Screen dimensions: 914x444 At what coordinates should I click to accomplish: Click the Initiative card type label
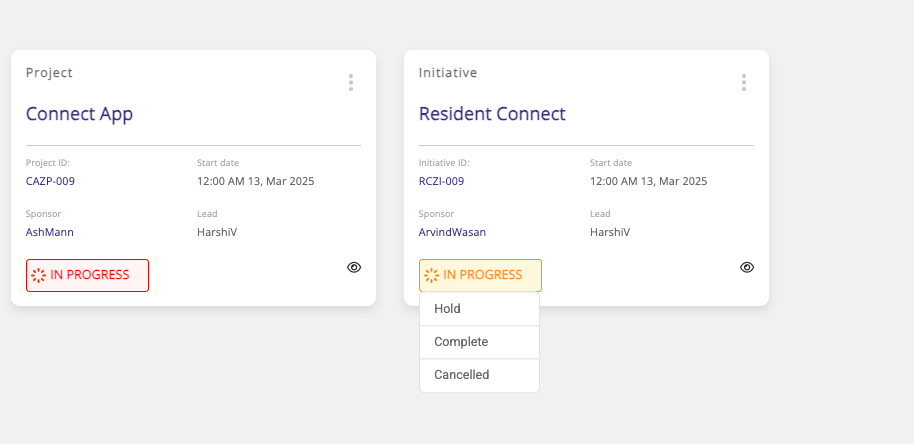pyautogui.click(x=448, y=73)
